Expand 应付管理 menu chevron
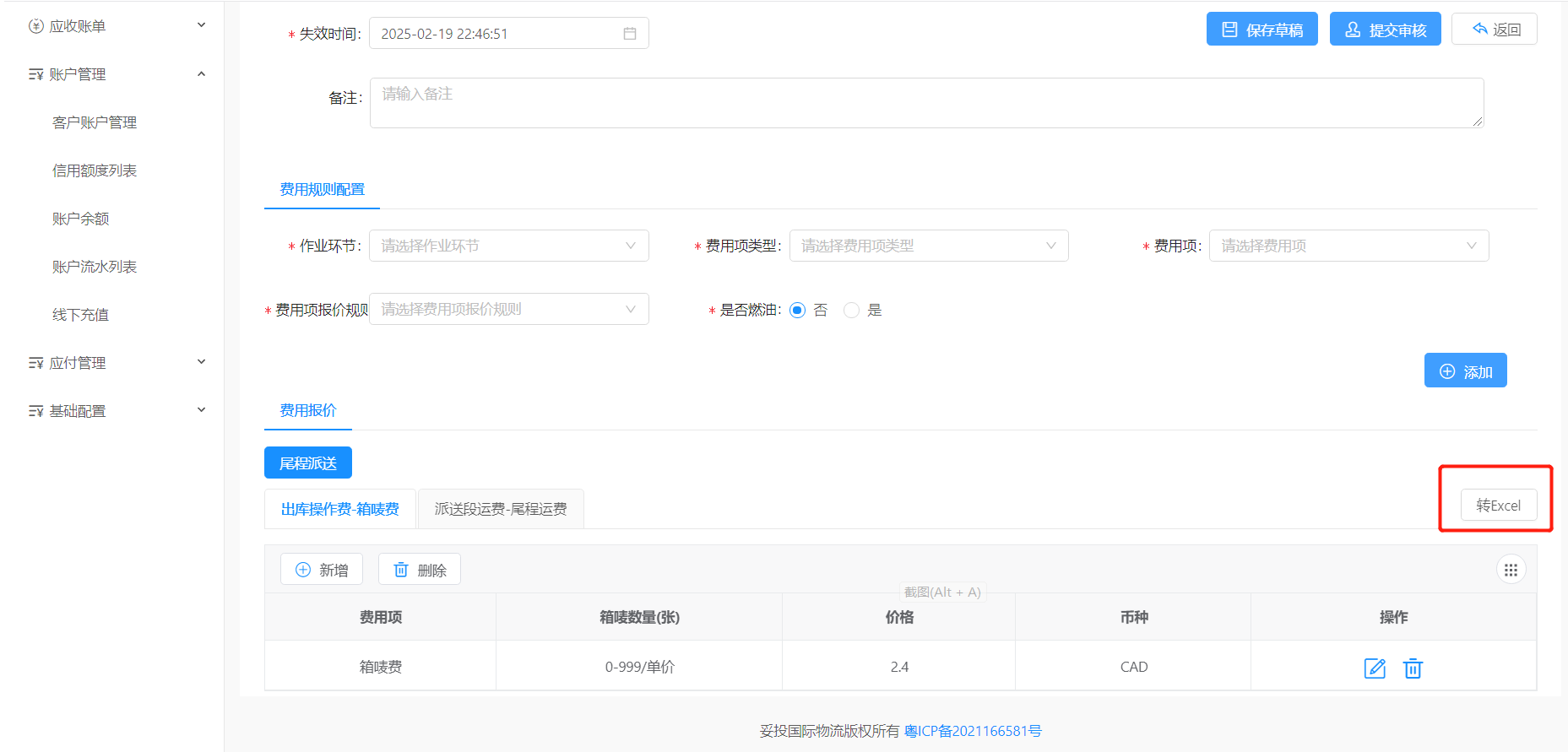Screen dimensions: 1568x752 click(201, 362)
